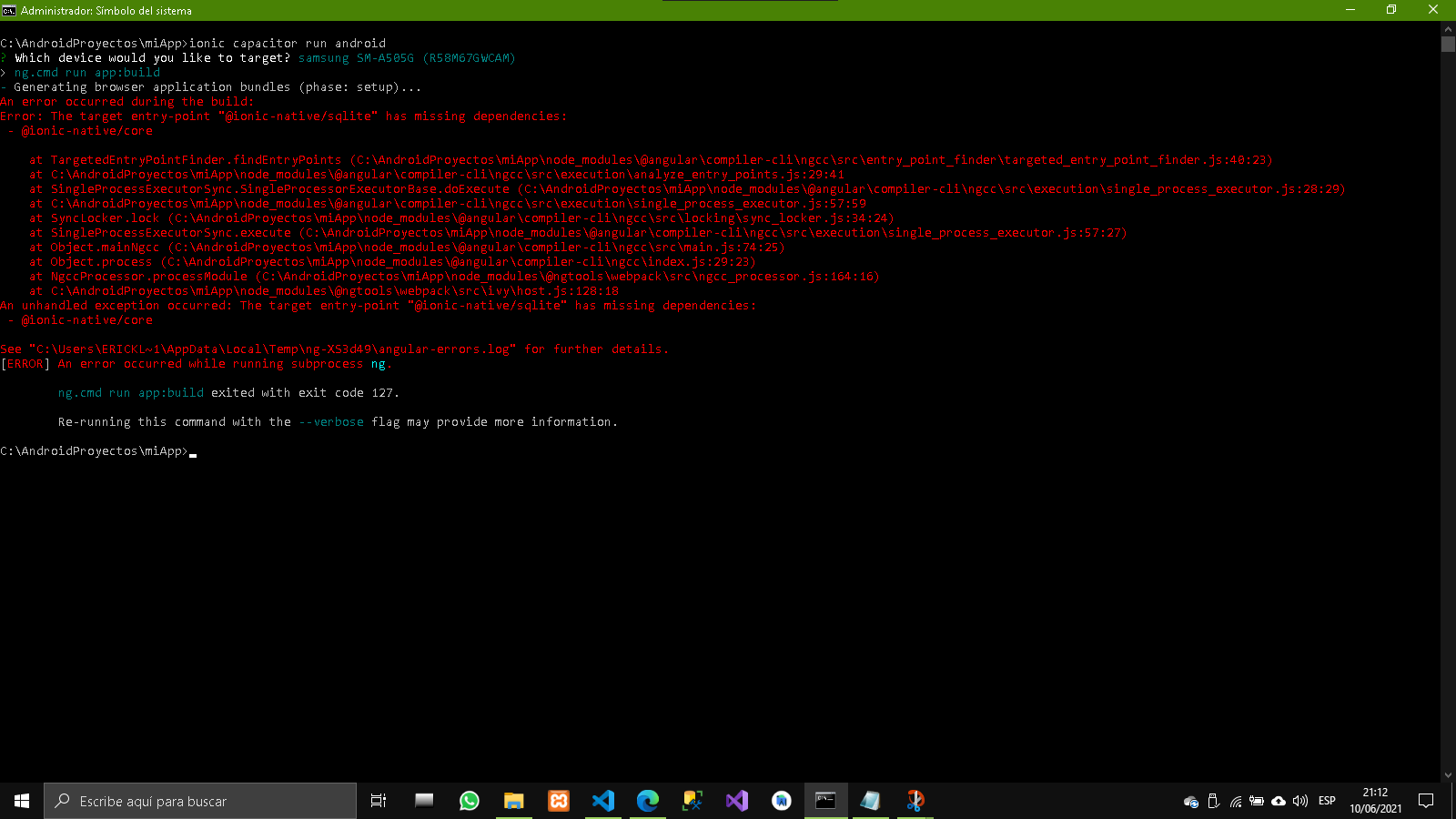Click the last prompt 'C:\AndroidProyectos\miApp>'
Screen dimensions: 1456x819
point(95,450)
